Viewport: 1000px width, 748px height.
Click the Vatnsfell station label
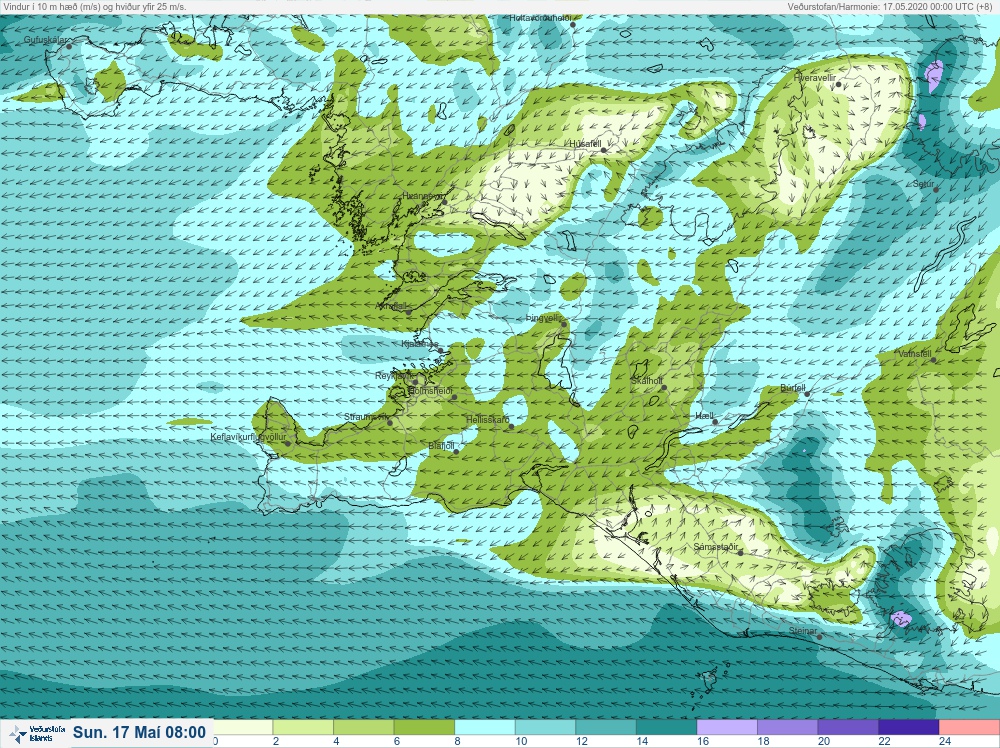[915, 354]
